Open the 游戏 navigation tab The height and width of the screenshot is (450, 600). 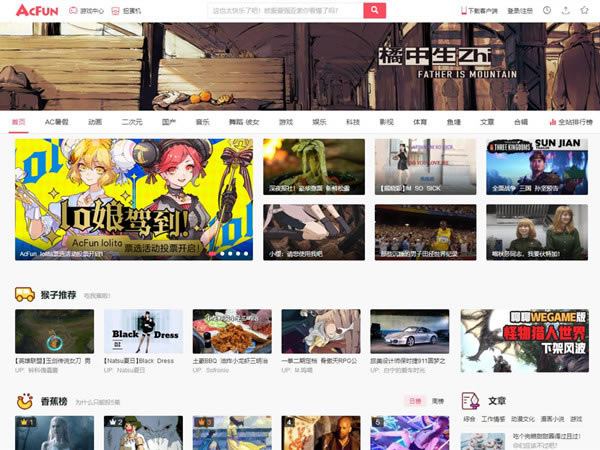(x=286, y=122)
